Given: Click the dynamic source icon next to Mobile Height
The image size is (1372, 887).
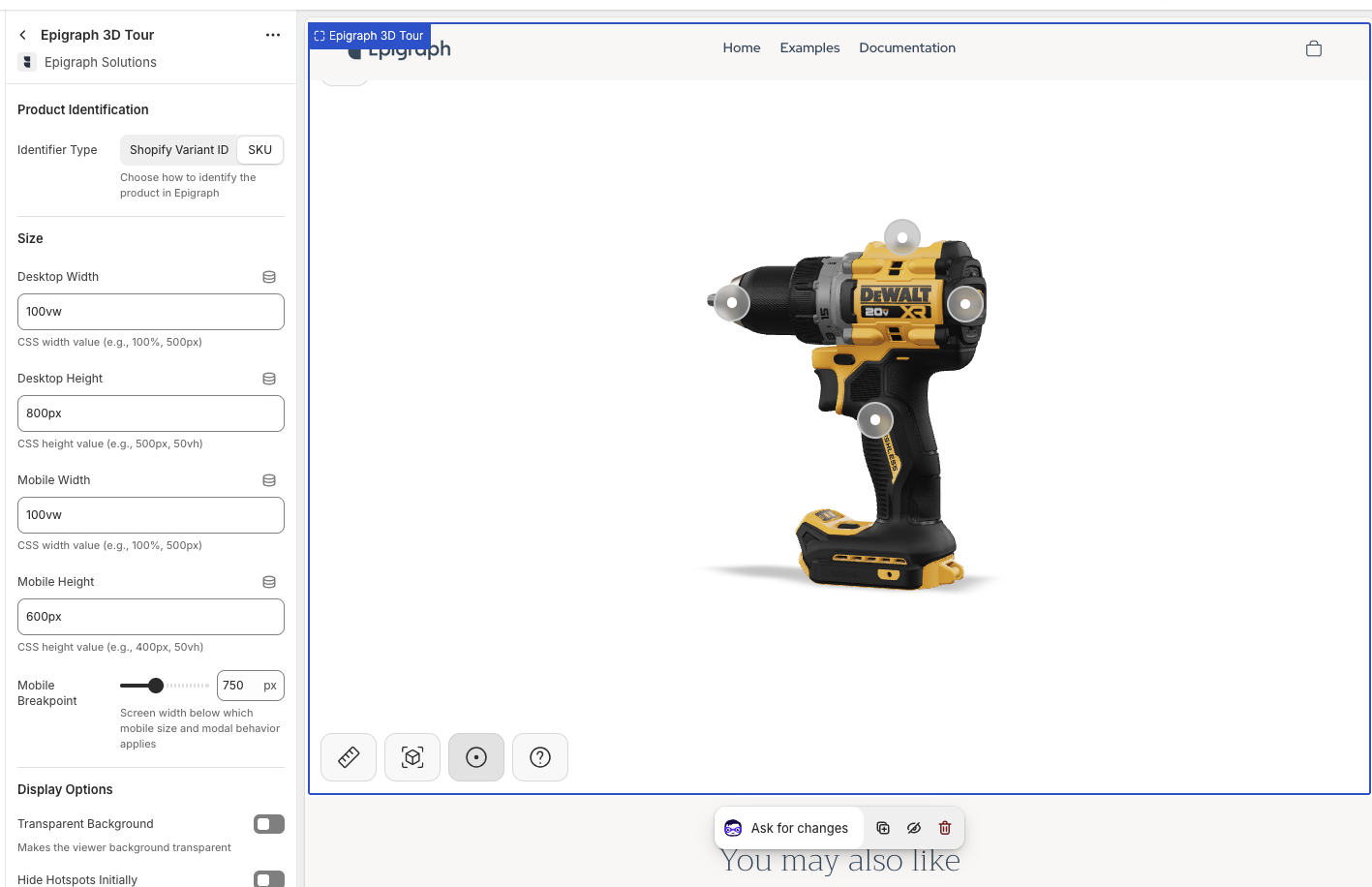Looking at the screenshot, I should (268, 582).
